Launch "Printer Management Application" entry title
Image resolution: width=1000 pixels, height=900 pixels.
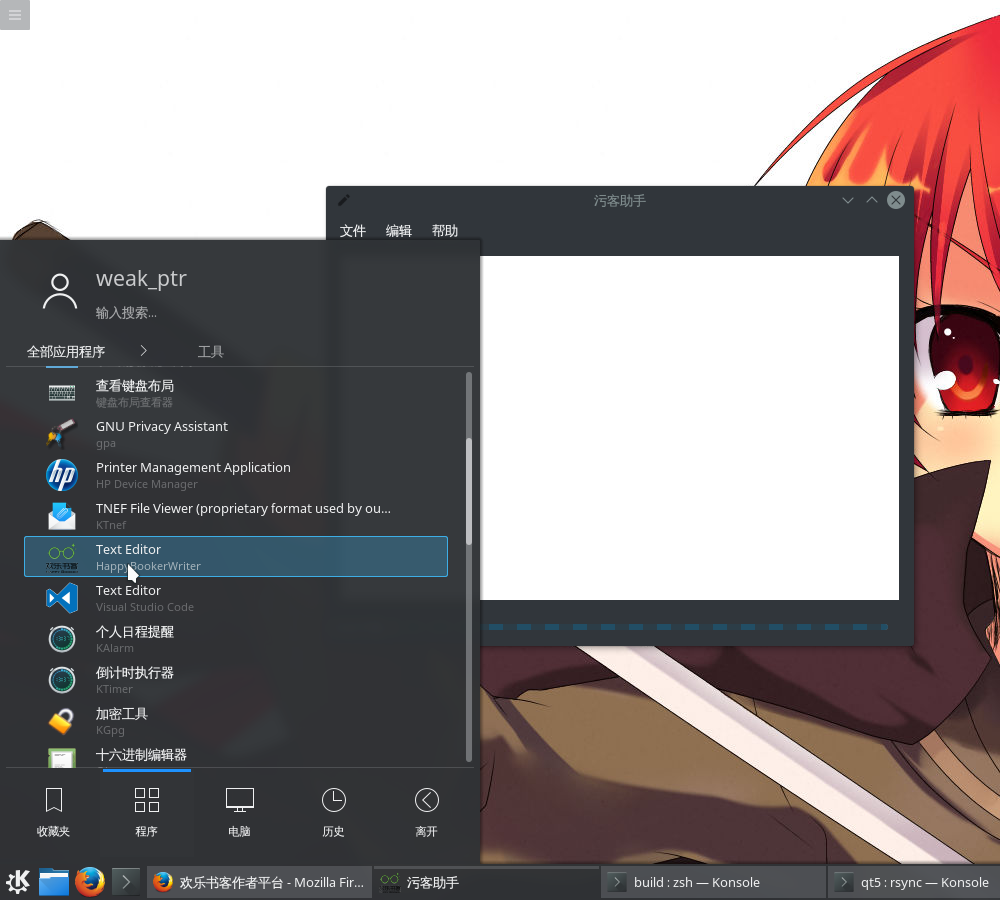point(193,468)
